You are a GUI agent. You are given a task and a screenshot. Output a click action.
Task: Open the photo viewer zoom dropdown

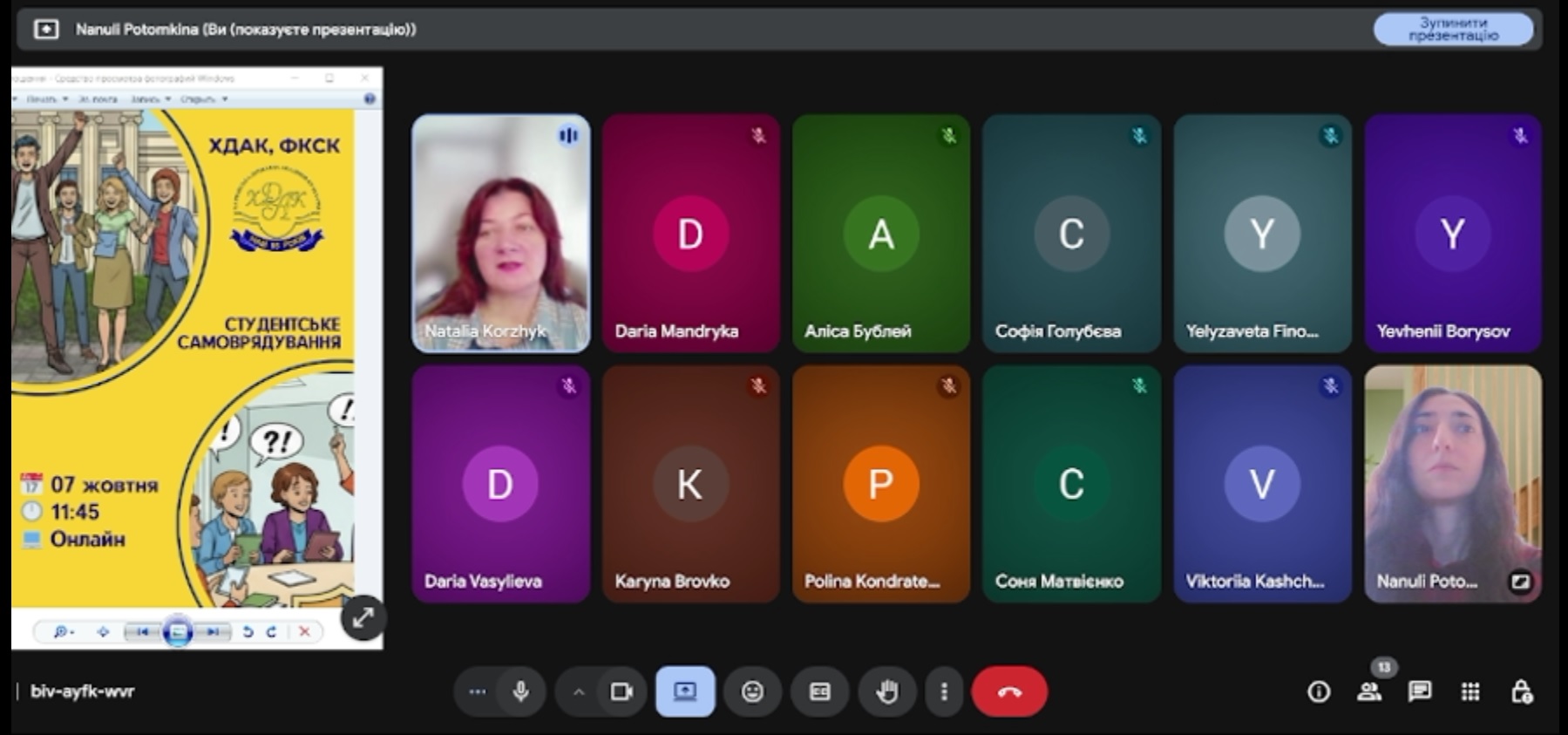pos(64,631)
